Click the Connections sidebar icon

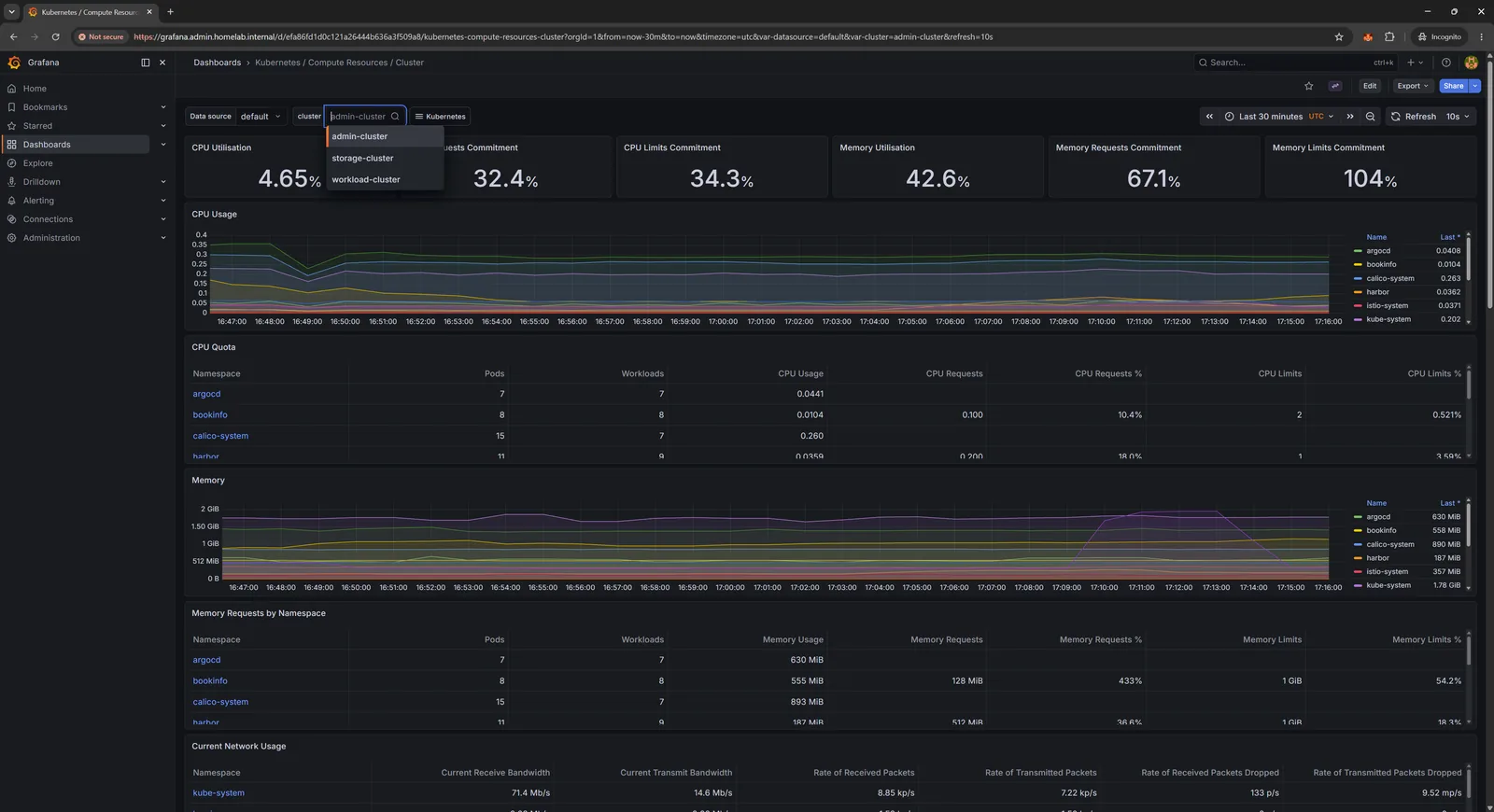(x=11, y=219)
